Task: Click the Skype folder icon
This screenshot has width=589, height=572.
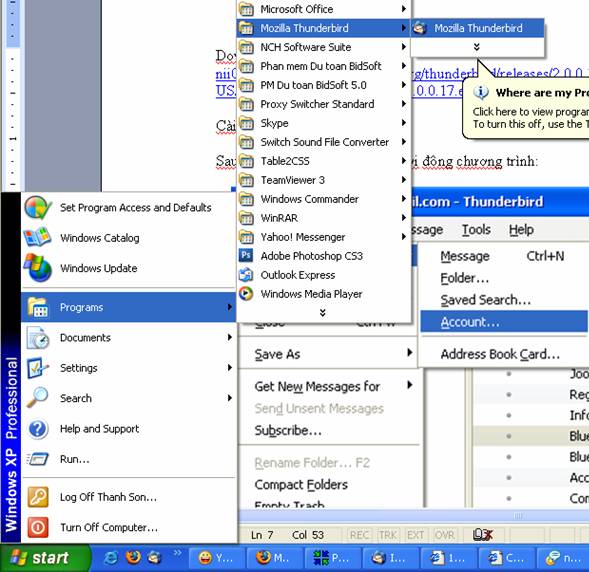Action: [246, 123]
